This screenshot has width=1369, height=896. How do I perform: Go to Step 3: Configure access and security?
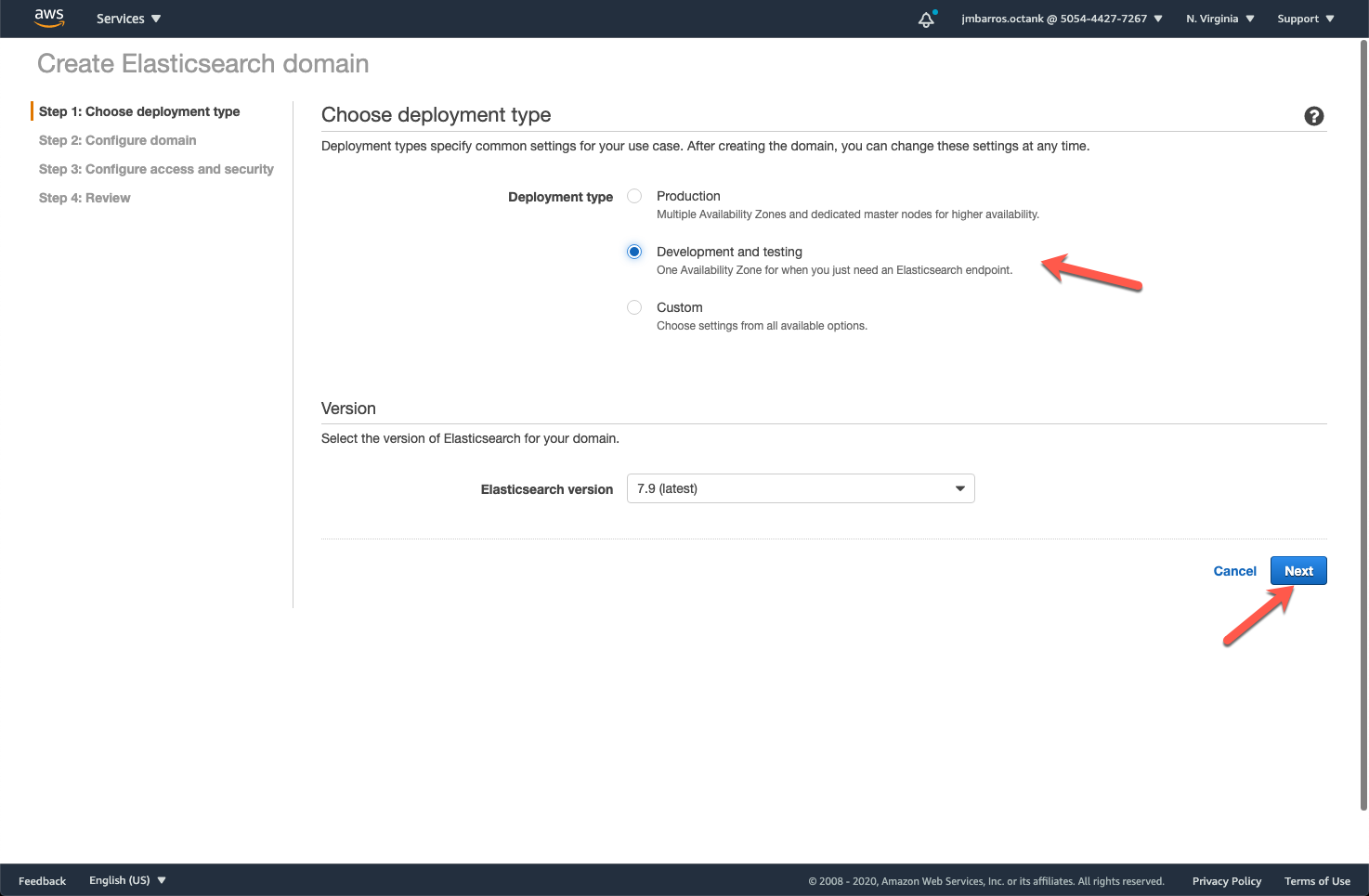point(156,169)
